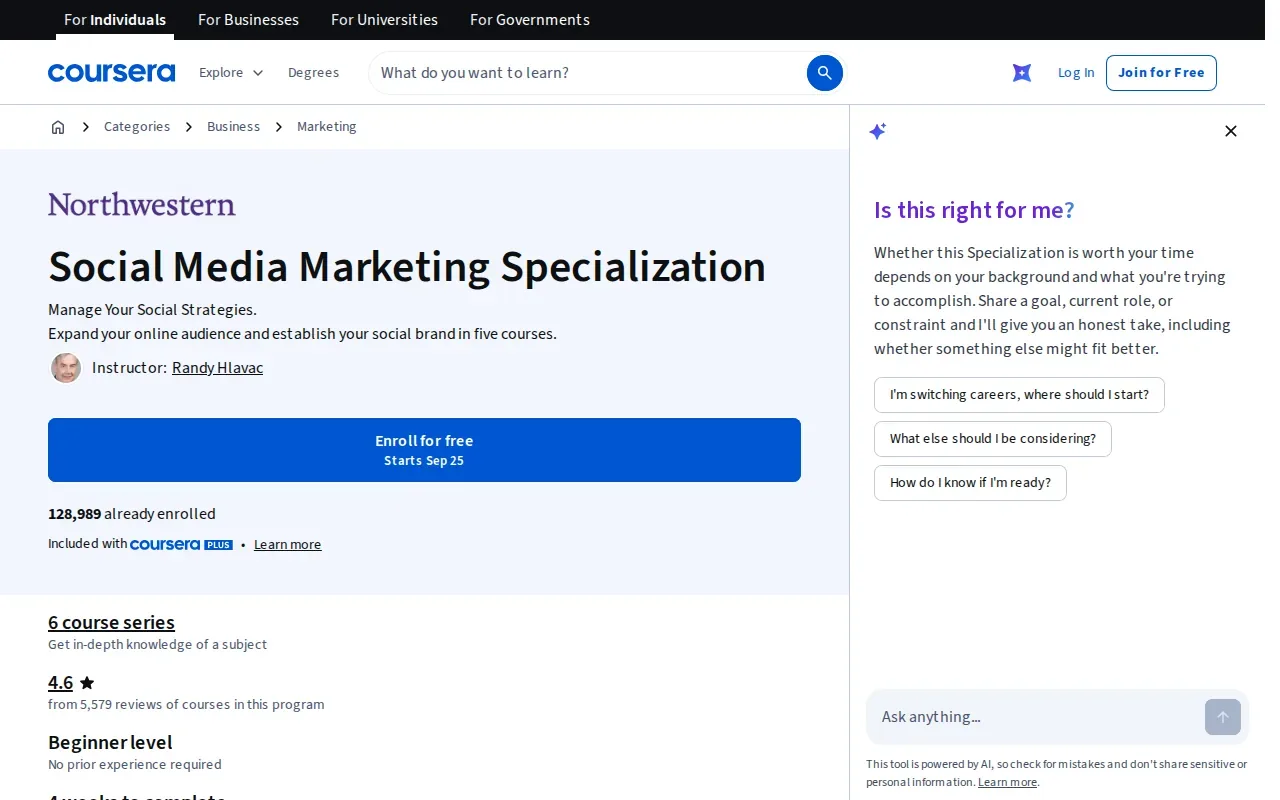Click the Coursera logo in the header
This screenshot has width=1280, height=800.
(x=111, y=73)
